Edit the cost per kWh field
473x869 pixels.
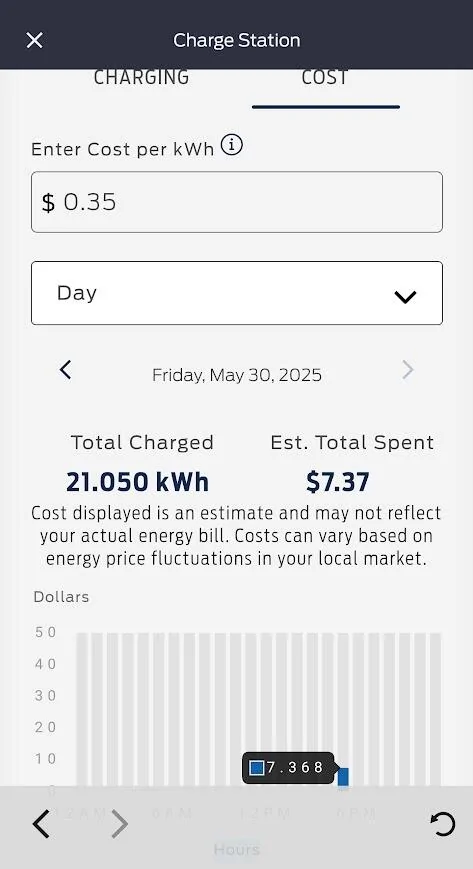(x=237, y=202)
